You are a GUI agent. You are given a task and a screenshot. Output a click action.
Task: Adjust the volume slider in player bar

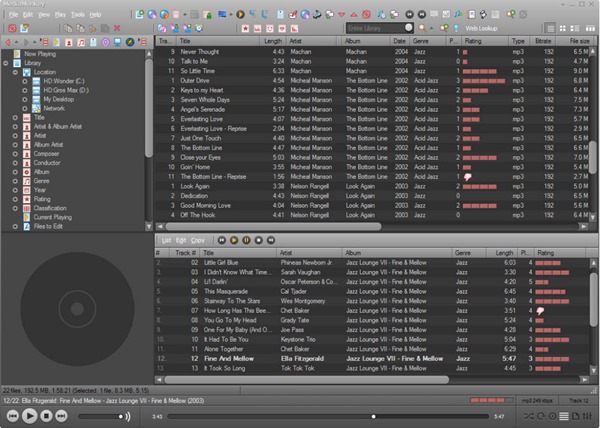[x=102, y=417]
